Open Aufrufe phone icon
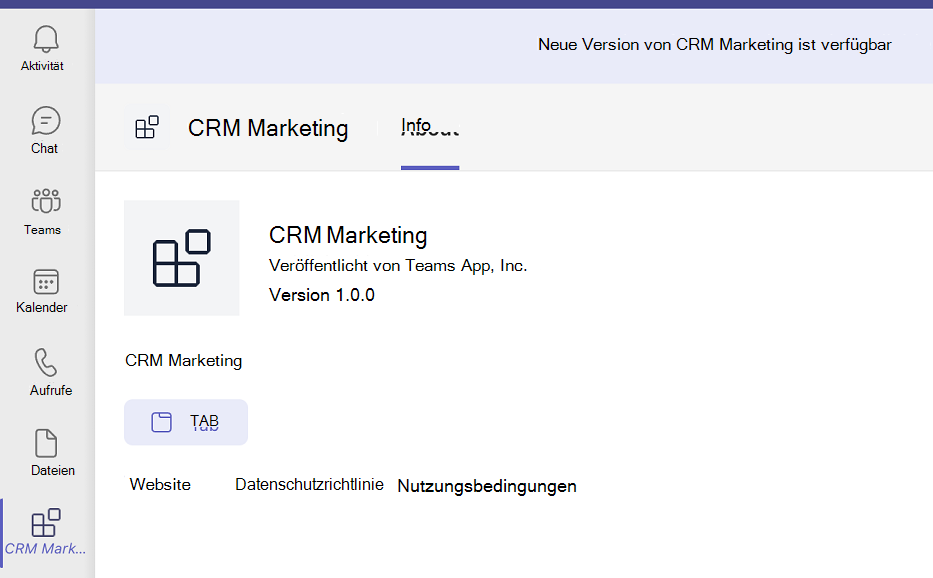The height and width of the screenshot is (578, 933). pyautogui.click(x=45, y=362)
